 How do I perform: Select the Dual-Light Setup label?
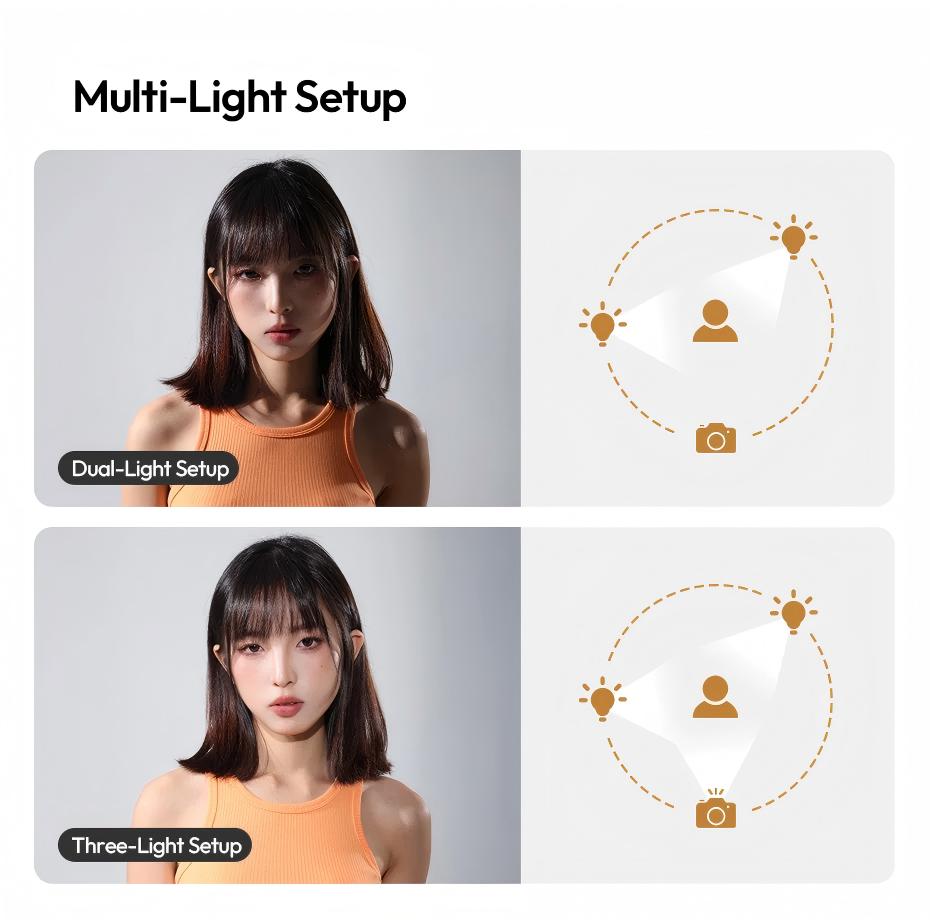148,469
